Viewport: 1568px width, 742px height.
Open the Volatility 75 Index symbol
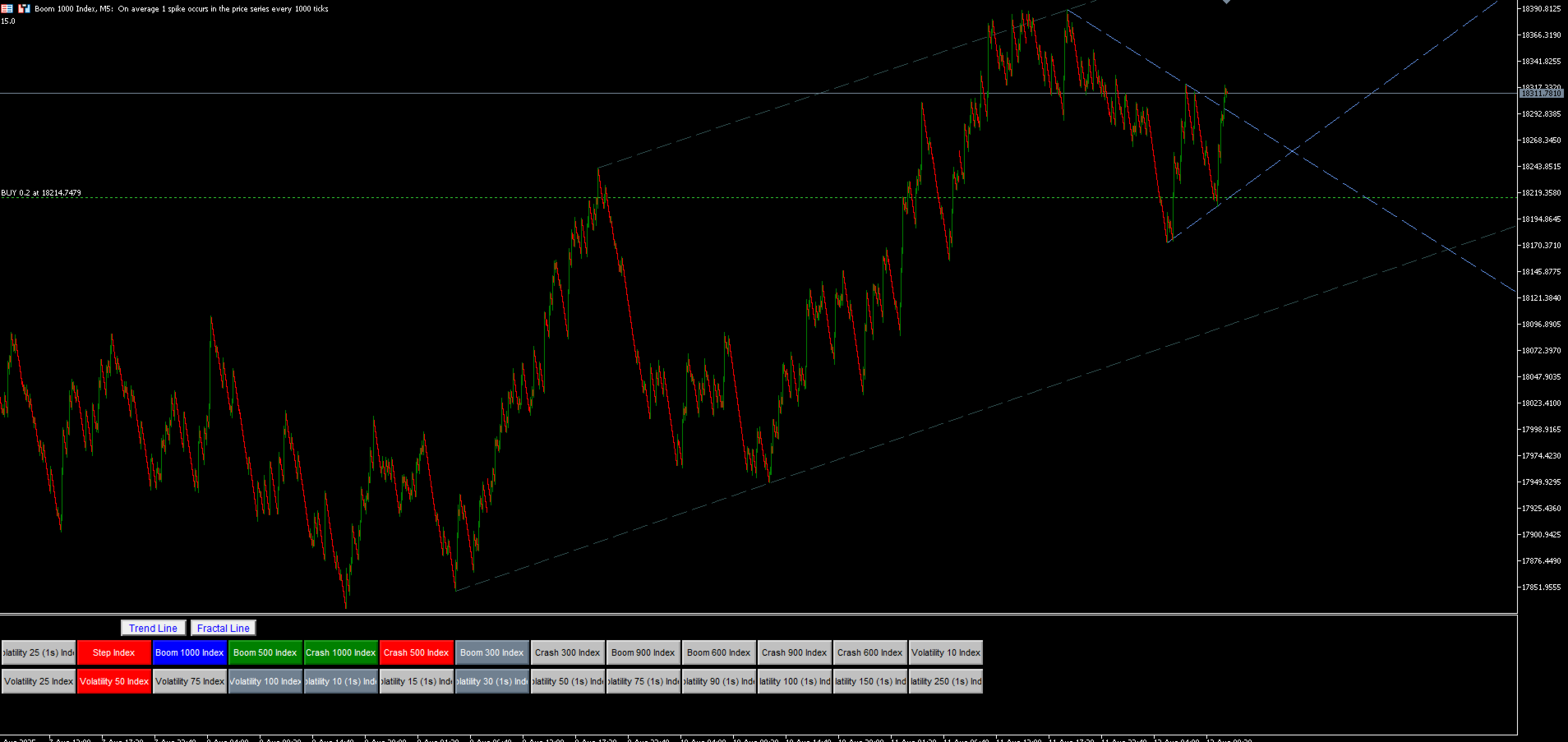pyautogui.click(x=190, y=681)
